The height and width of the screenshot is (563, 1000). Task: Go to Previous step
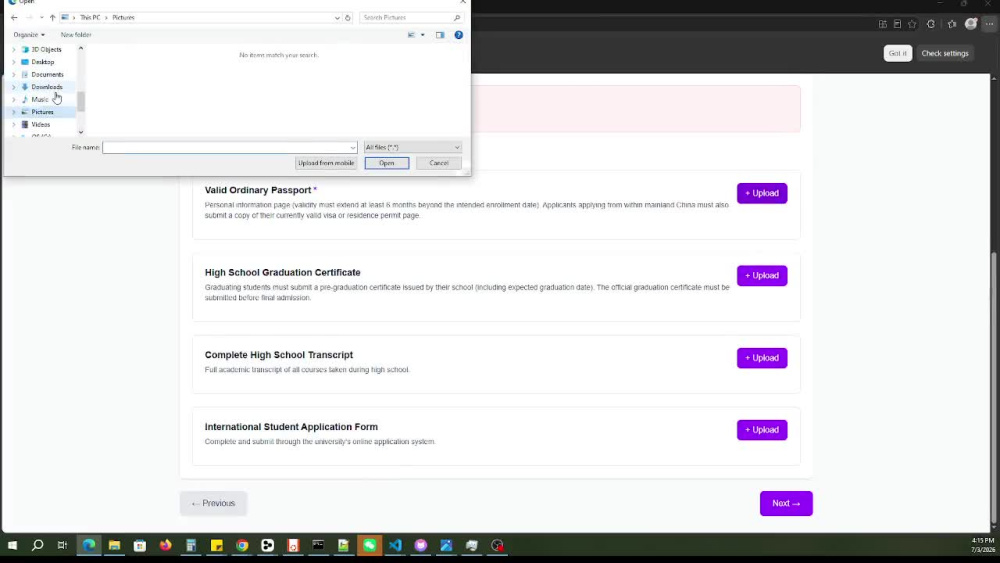pos(213,503)
